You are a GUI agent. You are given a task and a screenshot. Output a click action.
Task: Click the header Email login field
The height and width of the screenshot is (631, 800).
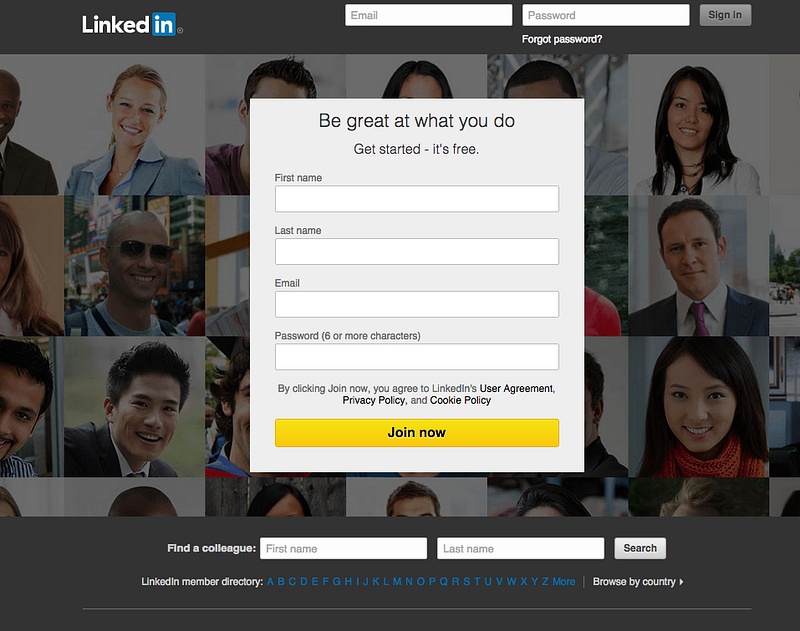point(429,15)
